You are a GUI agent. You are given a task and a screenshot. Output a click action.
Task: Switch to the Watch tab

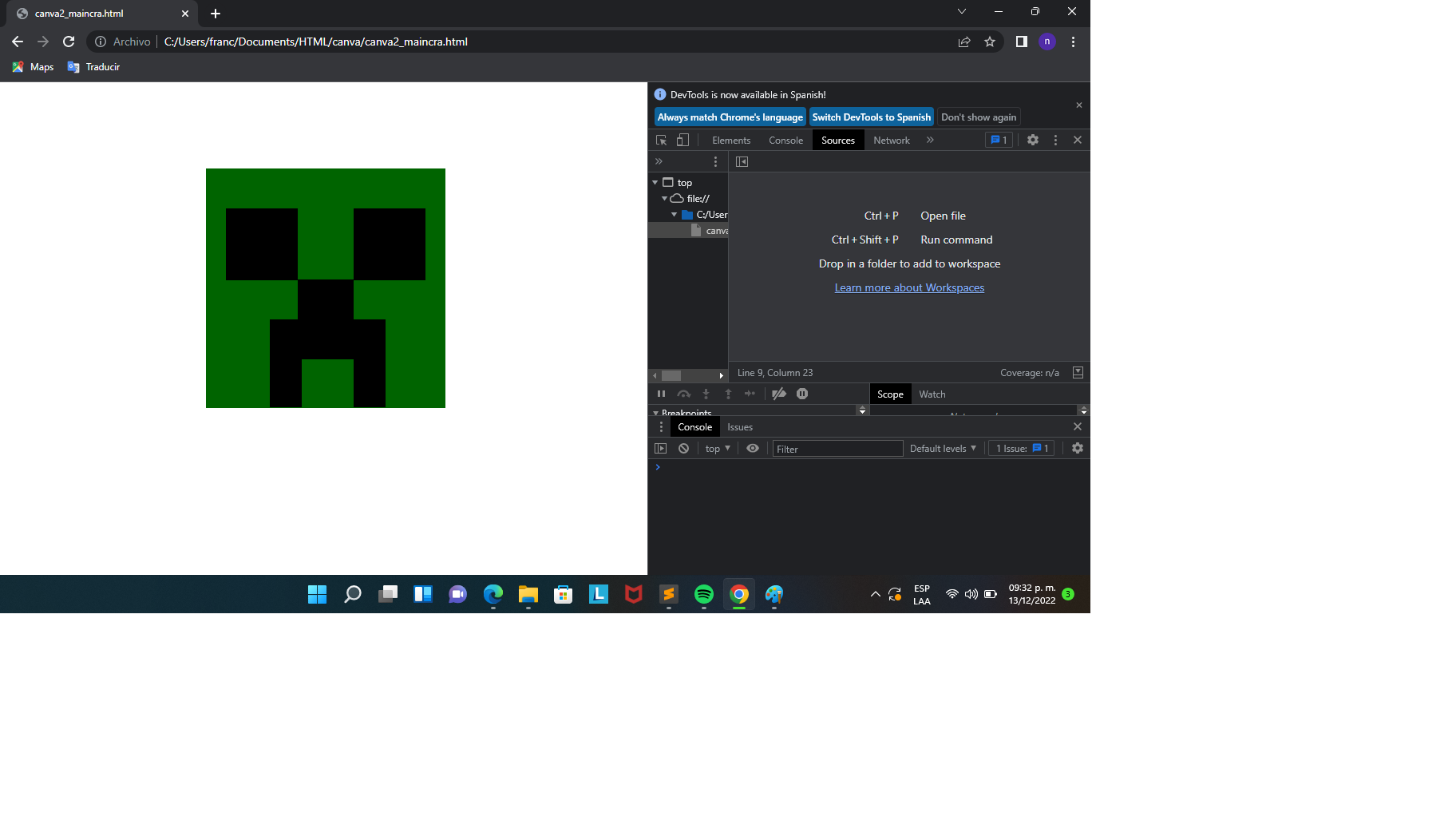click(x=932, y=394)
